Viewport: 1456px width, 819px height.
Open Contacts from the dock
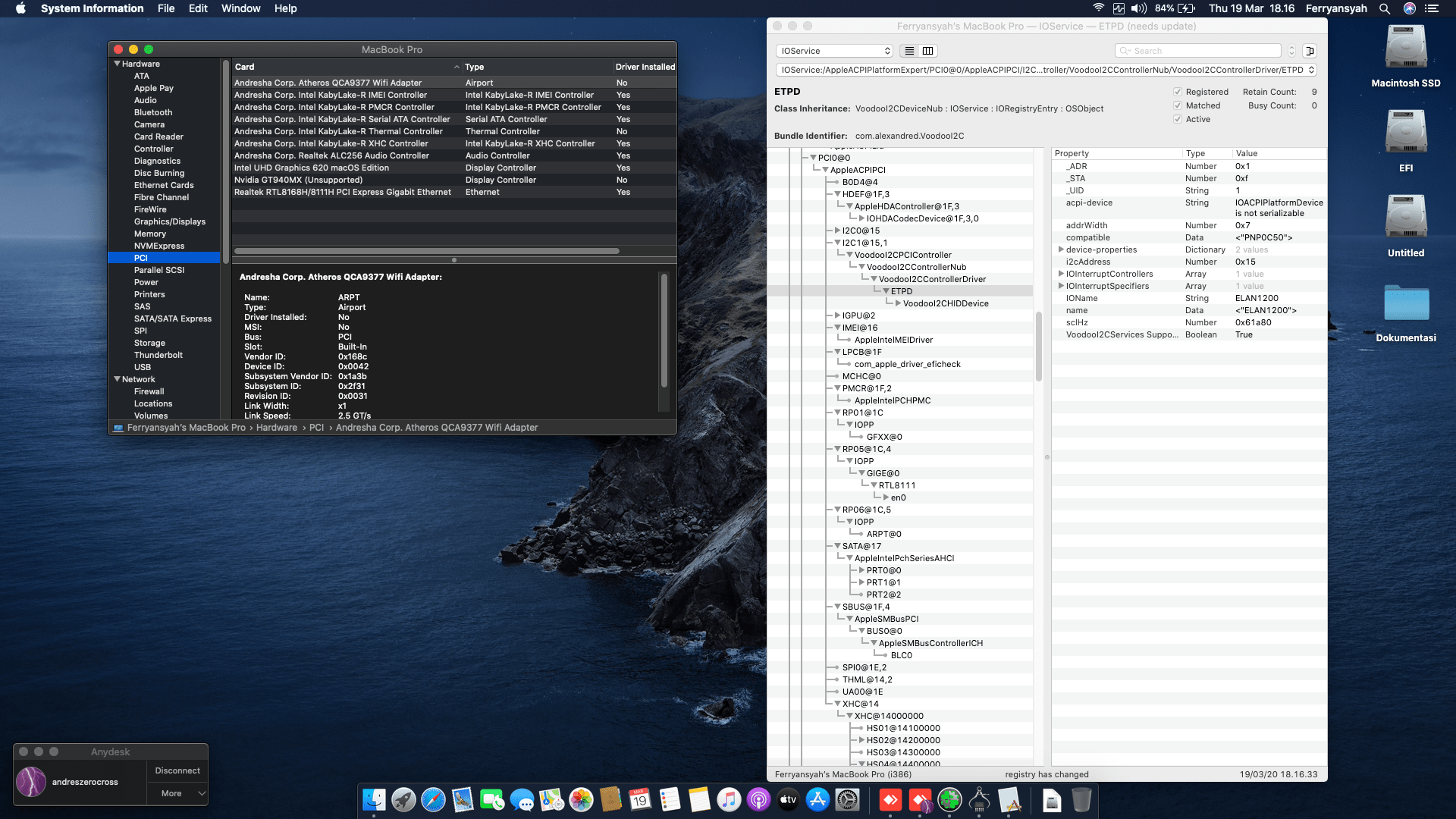pyautogui.click(x=610, y=799)
